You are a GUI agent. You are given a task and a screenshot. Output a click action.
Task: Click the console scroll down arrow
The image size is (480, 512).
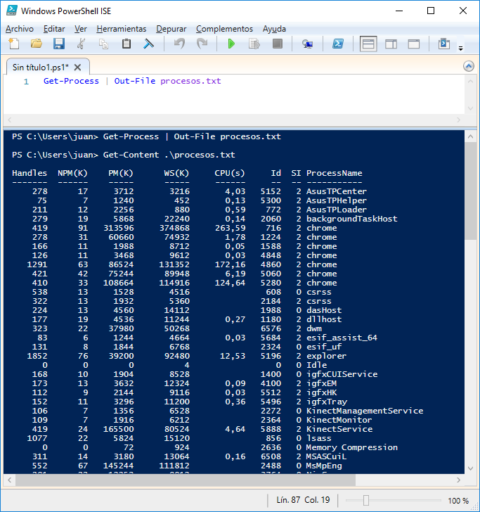(471, 468)
